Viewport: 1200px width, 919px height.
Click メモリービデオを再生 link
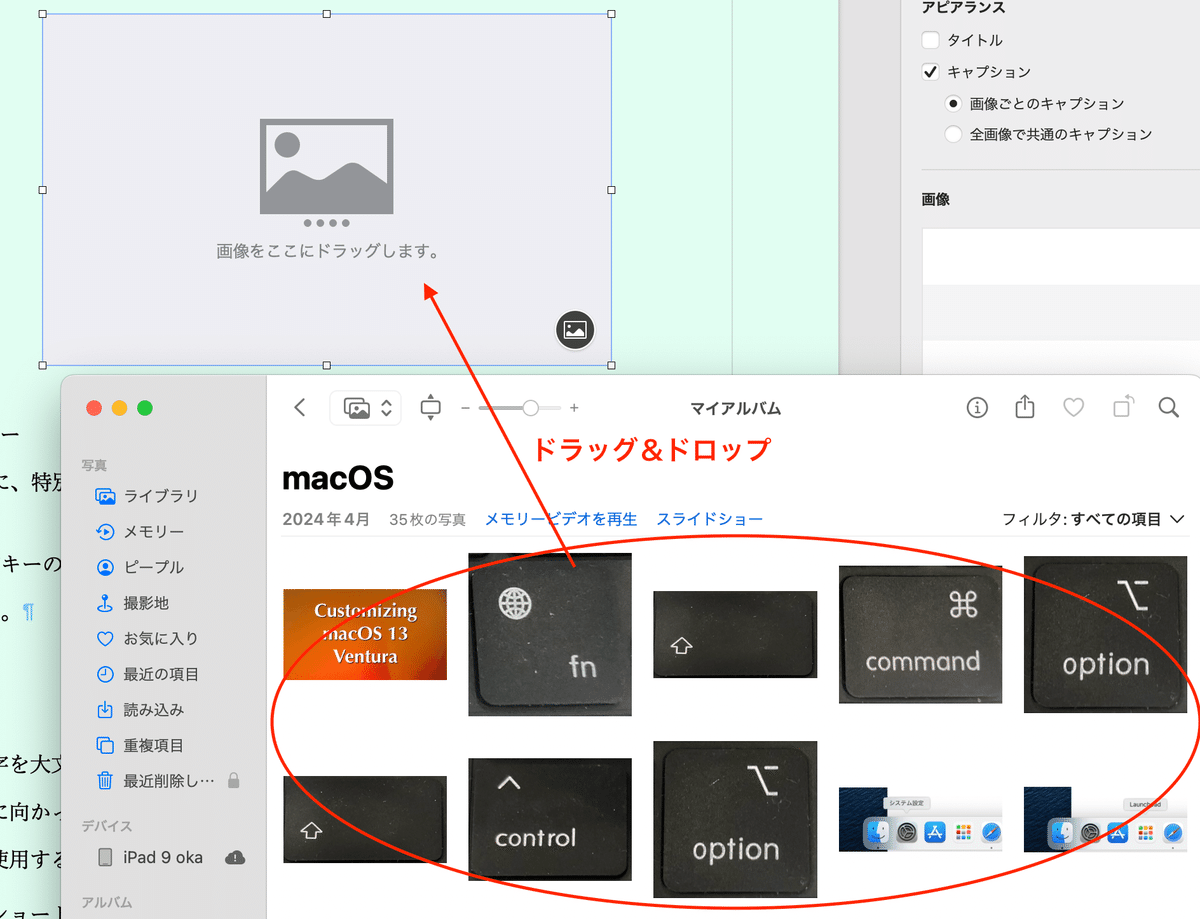tap(561, 519)
